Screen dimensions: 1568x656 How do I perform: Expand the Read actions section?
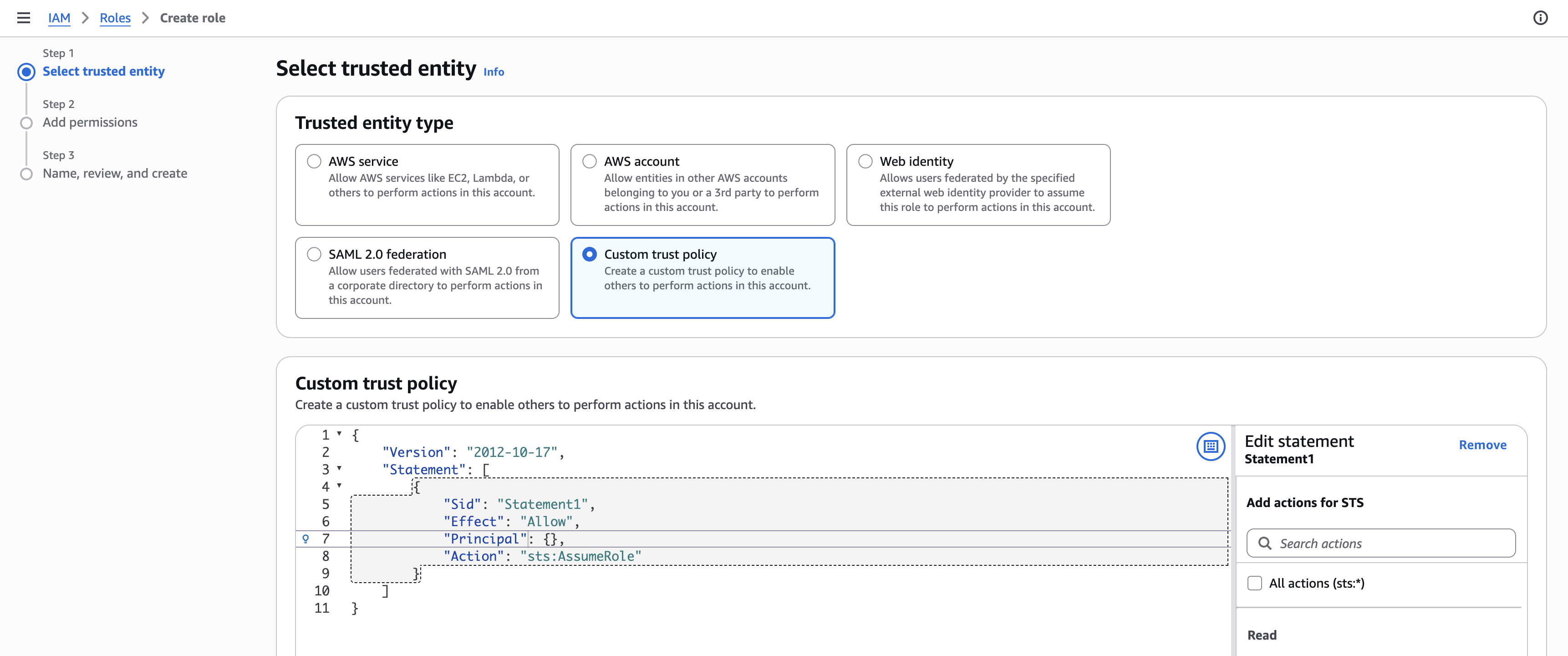pos(1262,634)
